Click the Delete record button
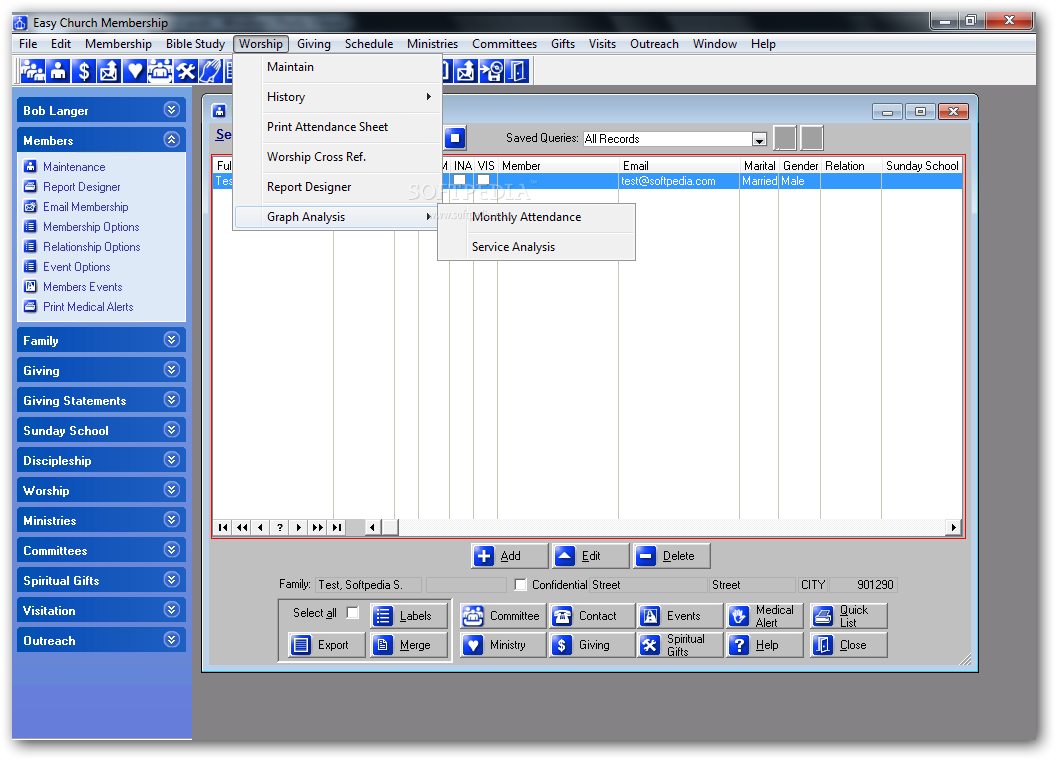The width and height of the screenshot is (1056, 760). [671, 556]
